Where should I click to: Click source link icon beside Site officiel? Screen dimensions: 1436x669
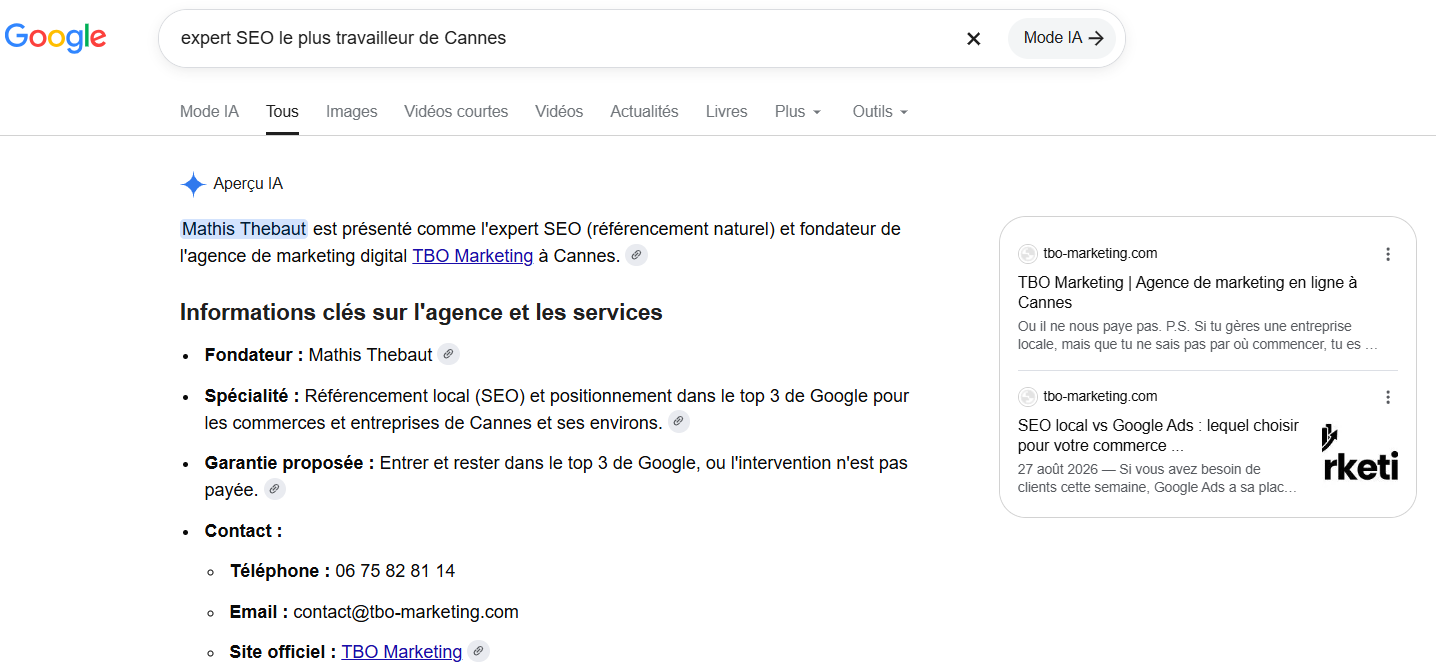click(x=479, y=651)
